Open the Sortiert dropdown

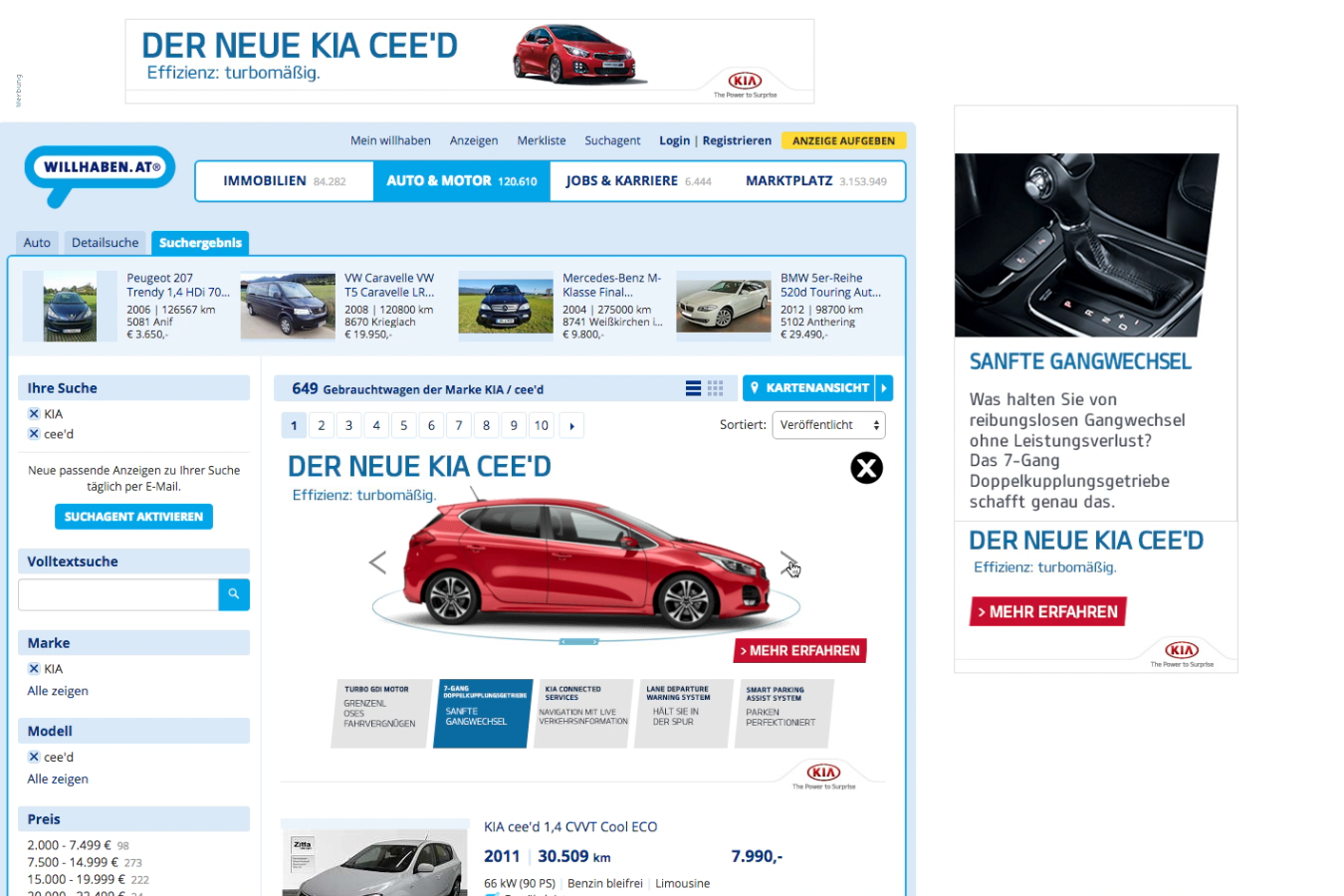pos(828,425)
